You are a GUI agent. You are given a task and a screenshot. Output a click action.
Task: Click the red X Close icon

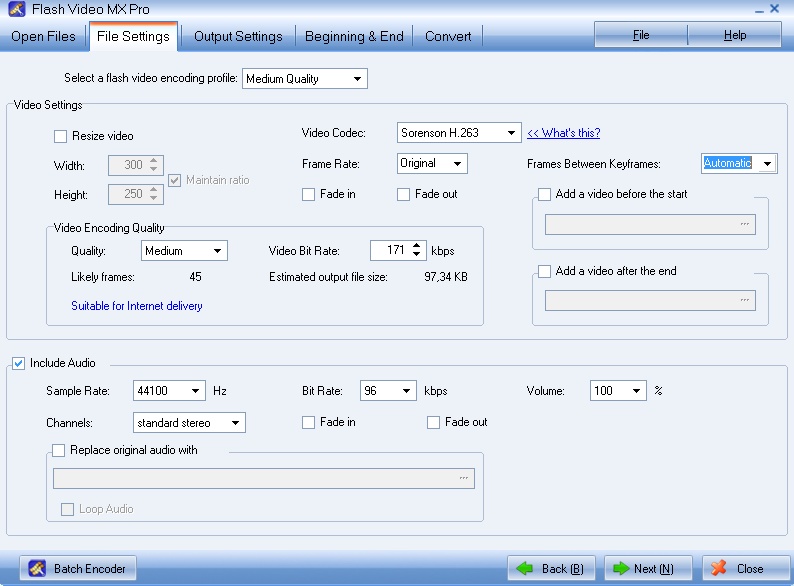click(x=719, y=568)
